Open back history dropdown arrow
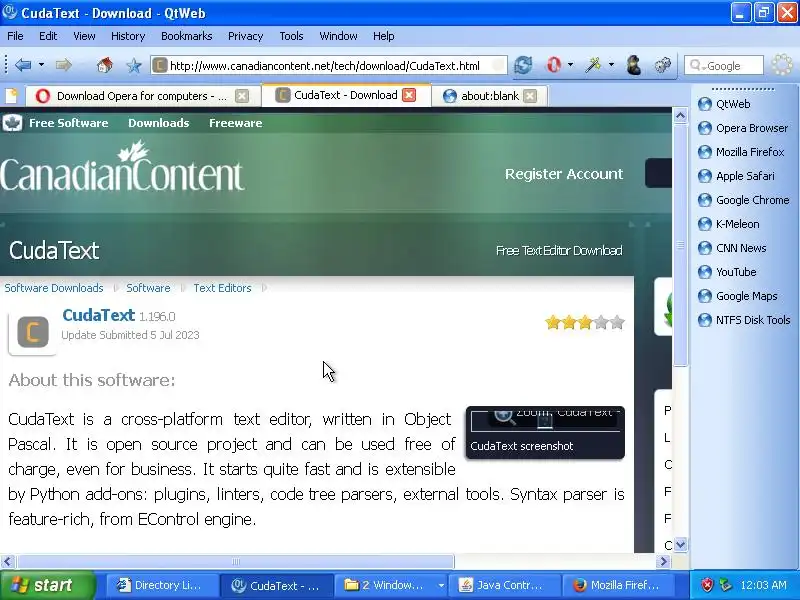 point(41,65)
